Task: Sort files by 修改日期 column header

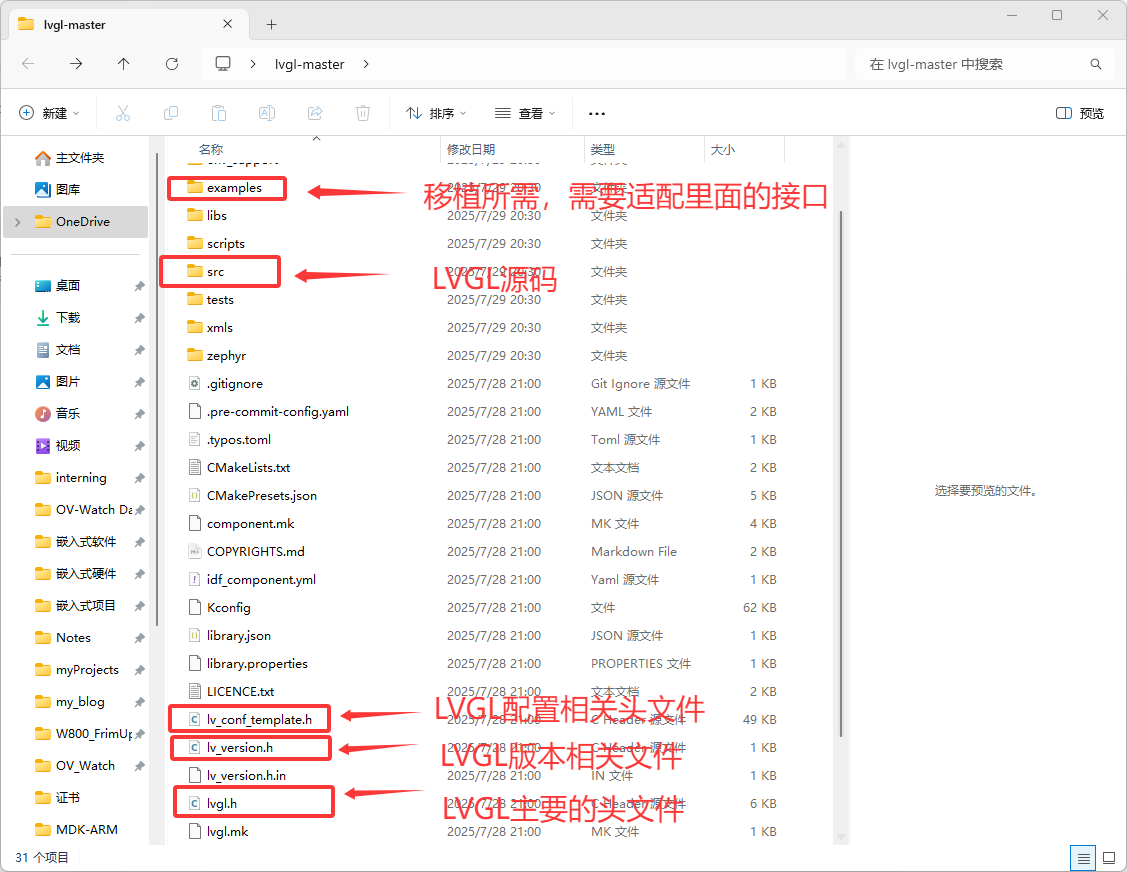Action: pos(471,149)
